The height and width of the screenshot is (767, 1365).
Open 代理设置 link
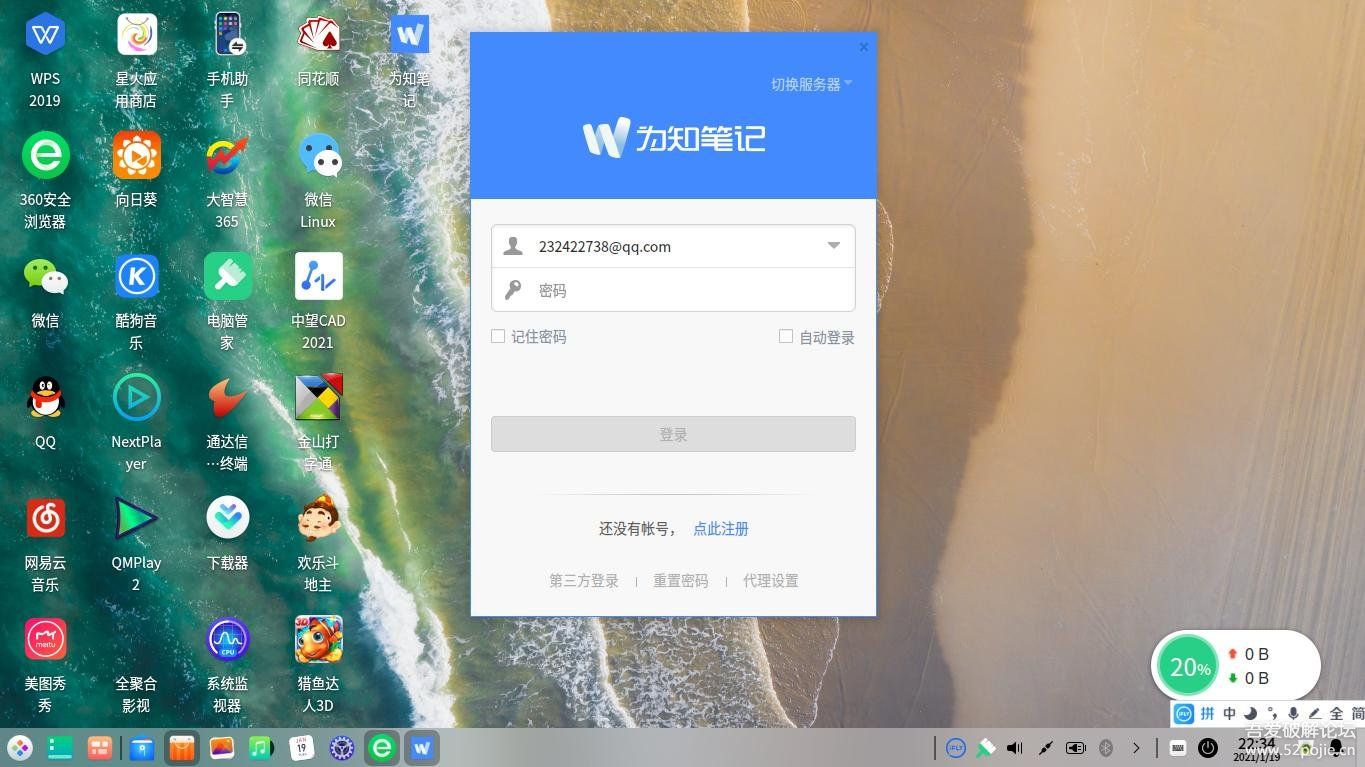771,580
